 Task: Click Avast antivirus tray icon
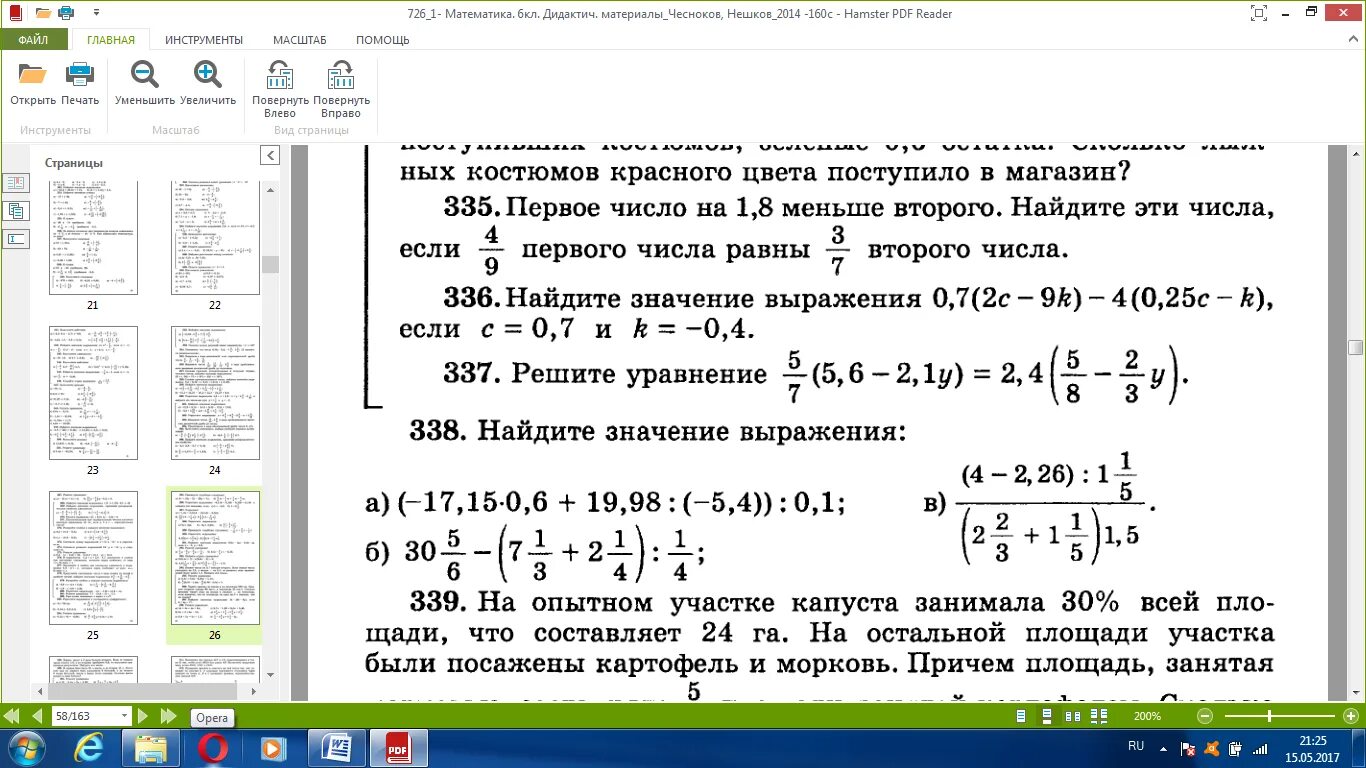pyautogui.click(x=1212, y=748)
